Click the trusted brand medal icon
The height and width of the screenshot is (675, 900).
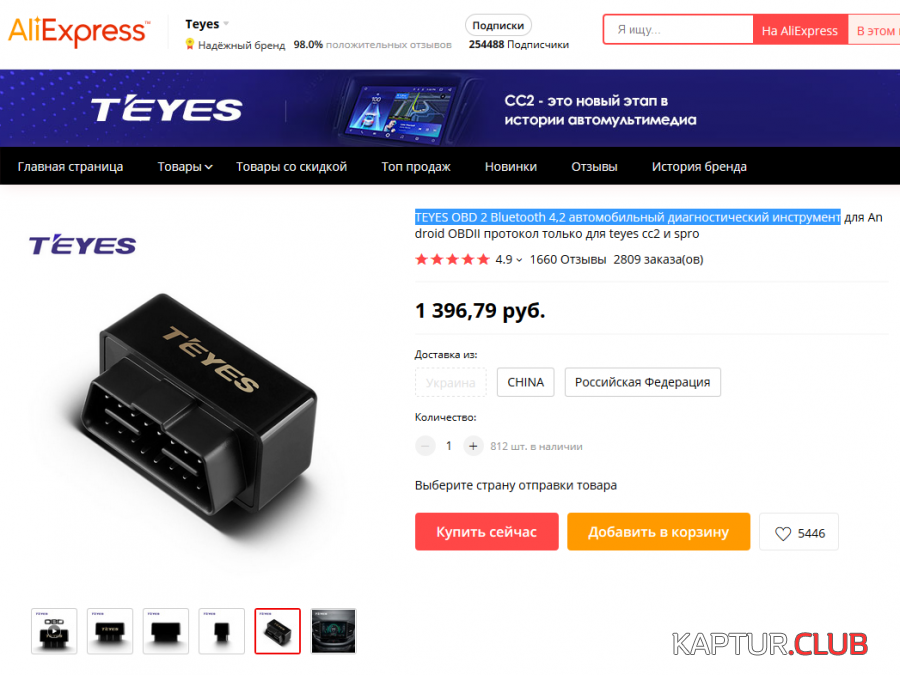[189, 44]
